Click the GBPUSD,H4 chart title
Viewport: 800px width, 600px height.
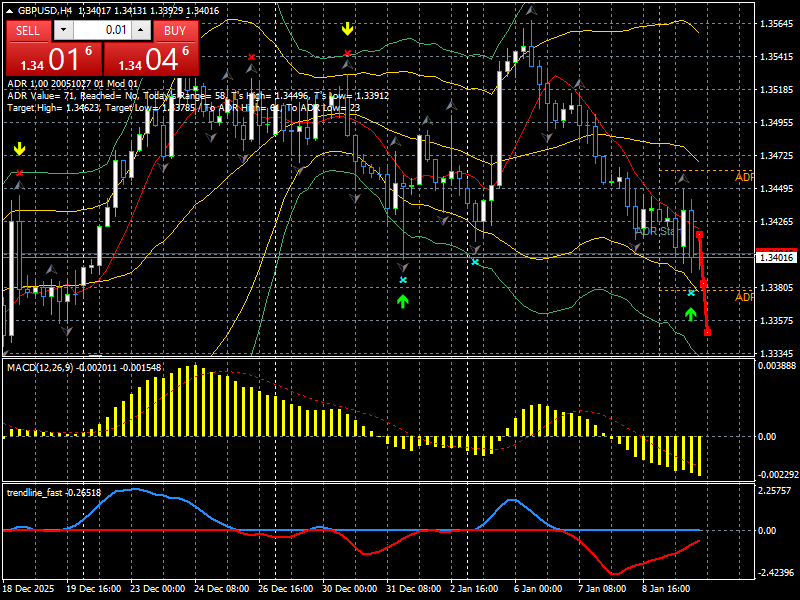[47, 11]
